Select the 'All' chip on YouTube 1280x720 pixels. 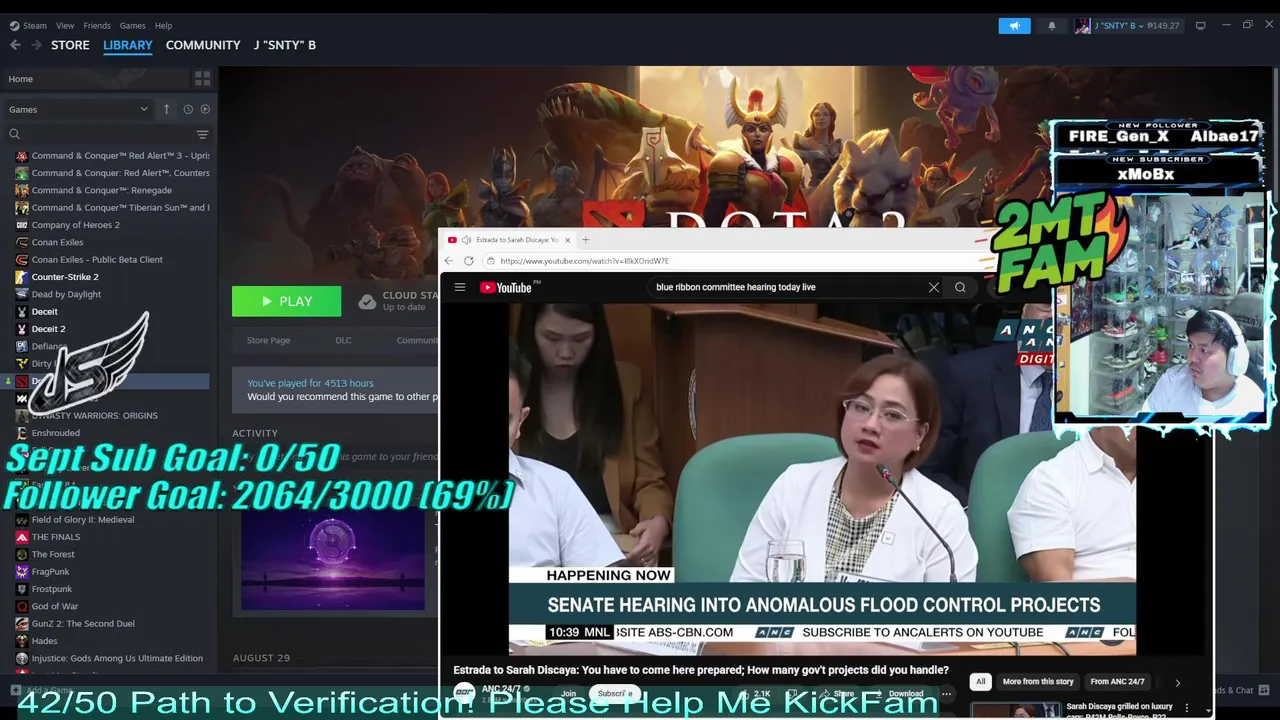pyautogui.click(x=980, y=682)
